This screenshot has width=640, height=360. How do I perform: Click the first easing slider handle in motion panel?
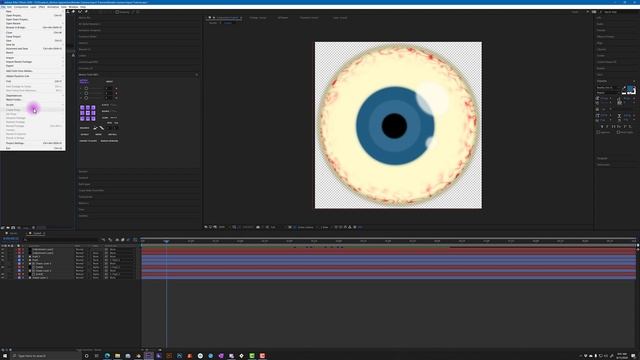(86, 88)
